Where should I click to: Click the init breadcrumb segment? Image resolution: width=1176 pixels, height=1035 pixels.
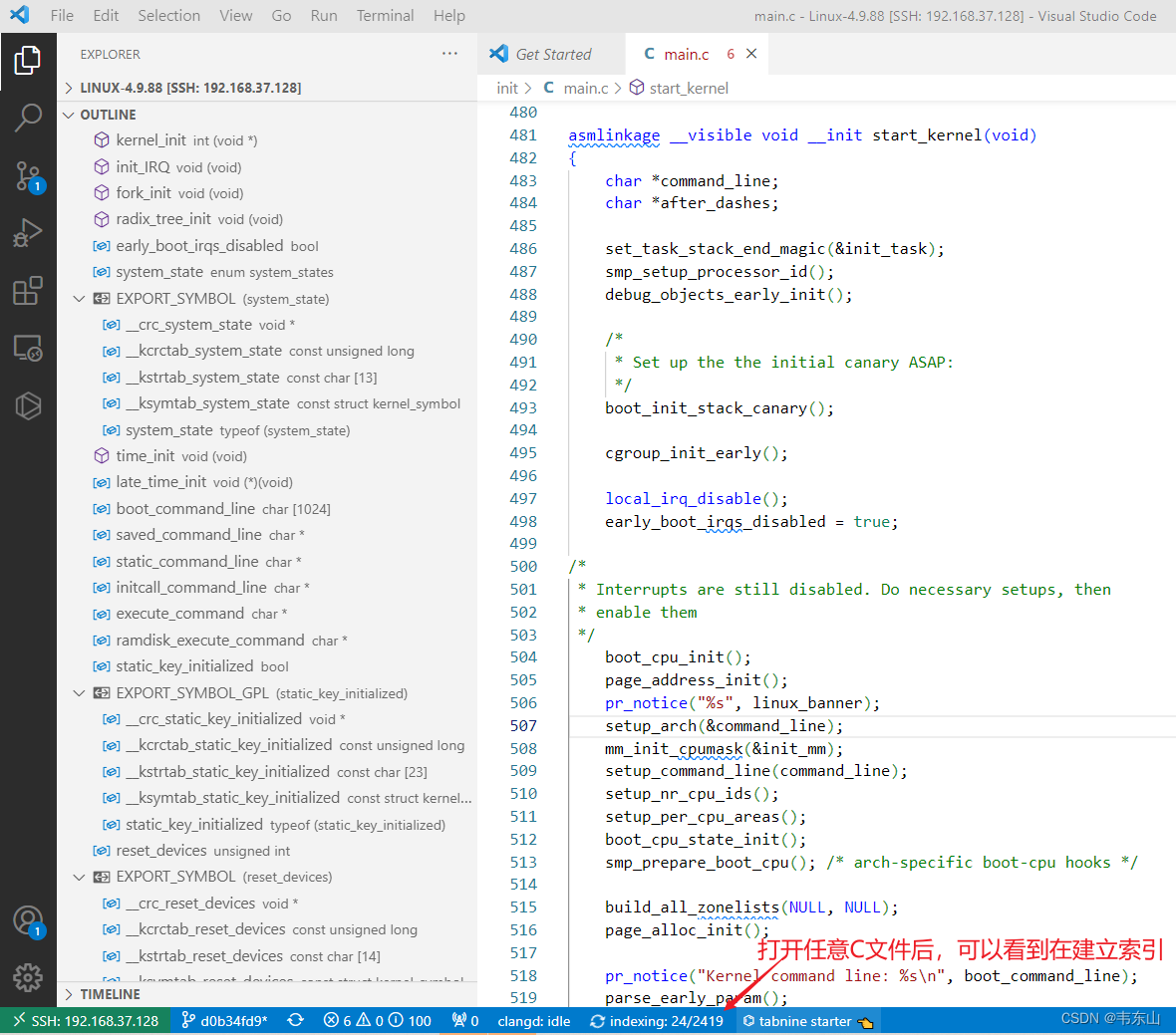click(507, 88)
